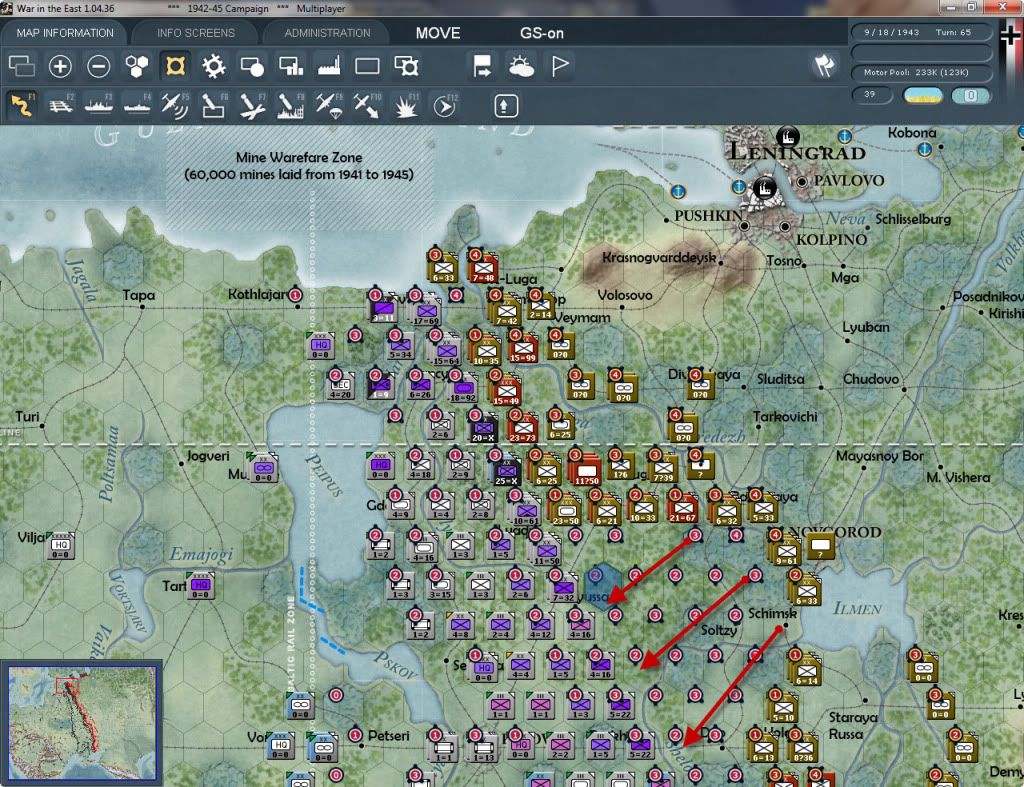Image resolution: width=1024 pixels, height=787 pixels.
Task: Select the purple 17=69 unit counter
Action: (426, 311)
